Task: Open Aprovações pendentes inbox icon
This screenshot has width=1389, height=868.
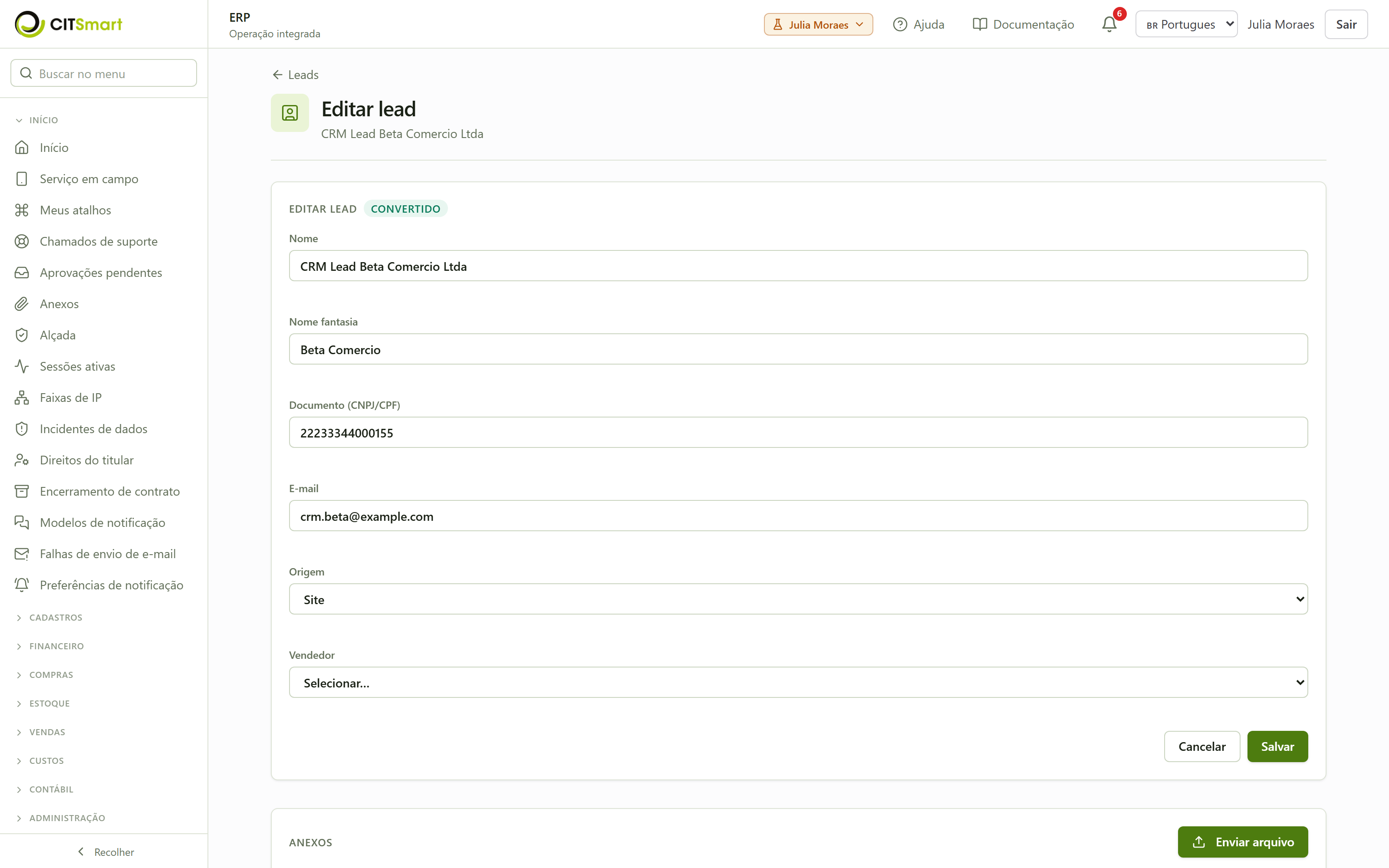Action: [22, 273]
